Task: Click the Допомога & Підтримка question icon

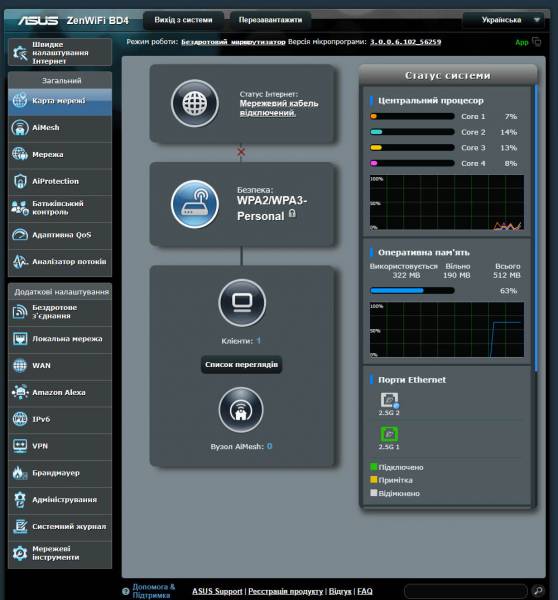Action: pos(126,591)
